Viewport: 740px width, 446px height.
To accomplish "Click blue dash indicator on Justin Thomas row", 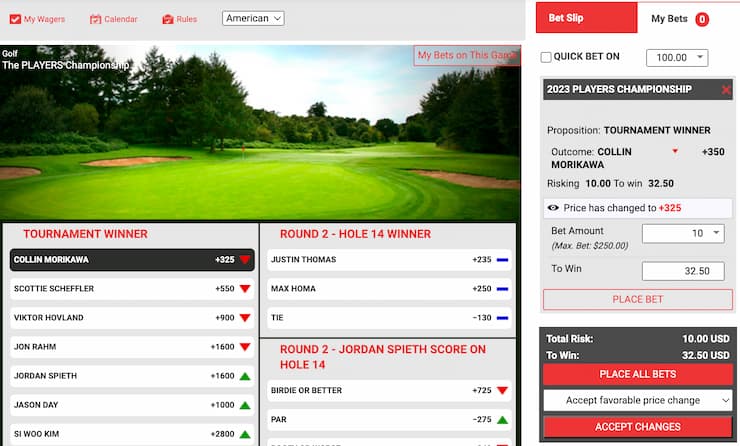I will [502, 260].
